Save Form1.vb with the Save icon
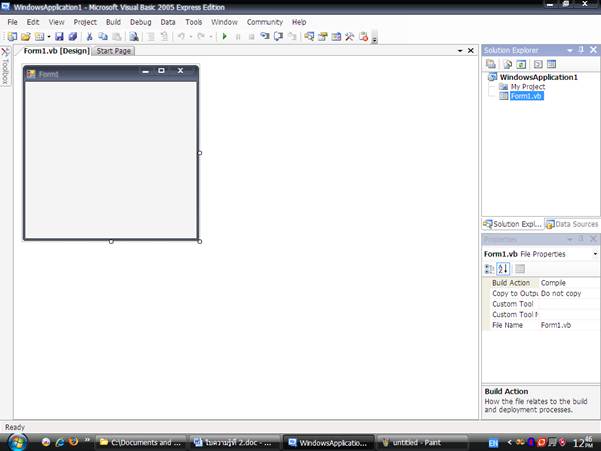 tap(59, 36)
